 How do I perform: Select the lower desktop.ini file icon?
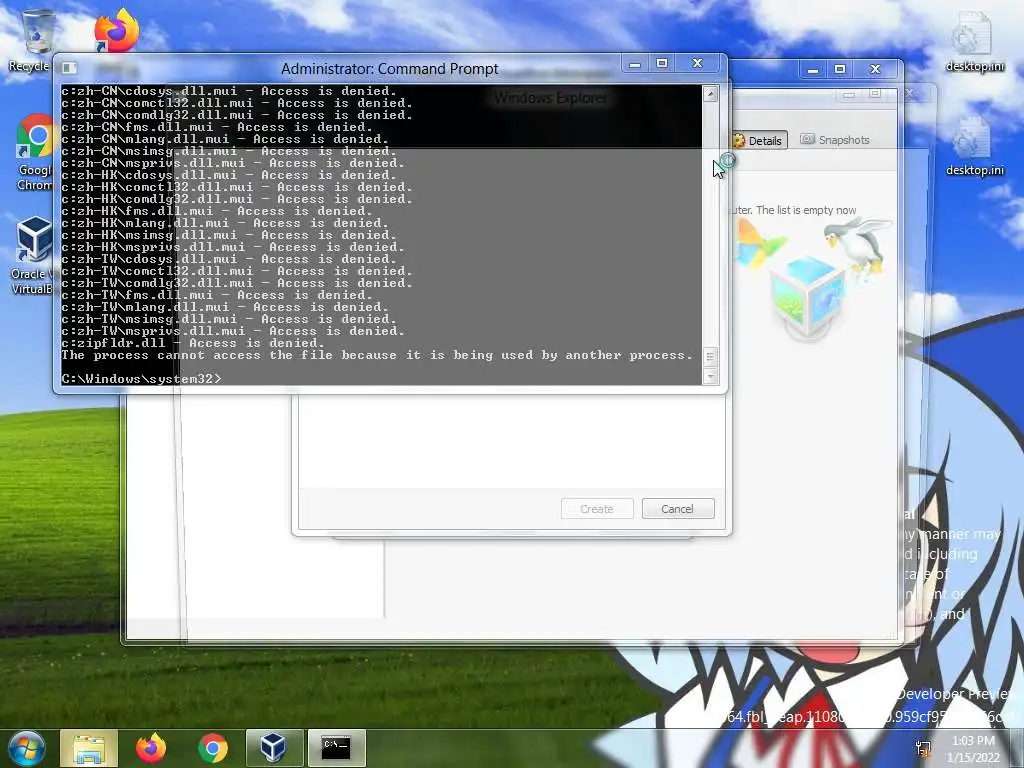974,146
